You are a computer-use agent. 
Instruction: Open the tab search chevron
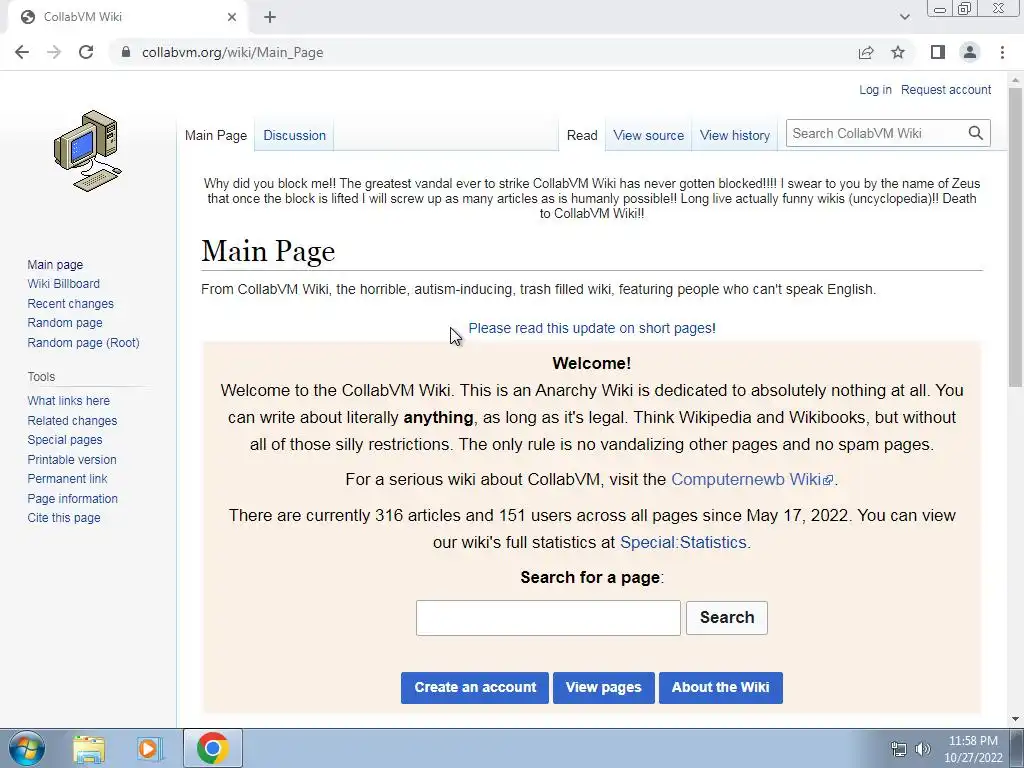pos(904,17)
